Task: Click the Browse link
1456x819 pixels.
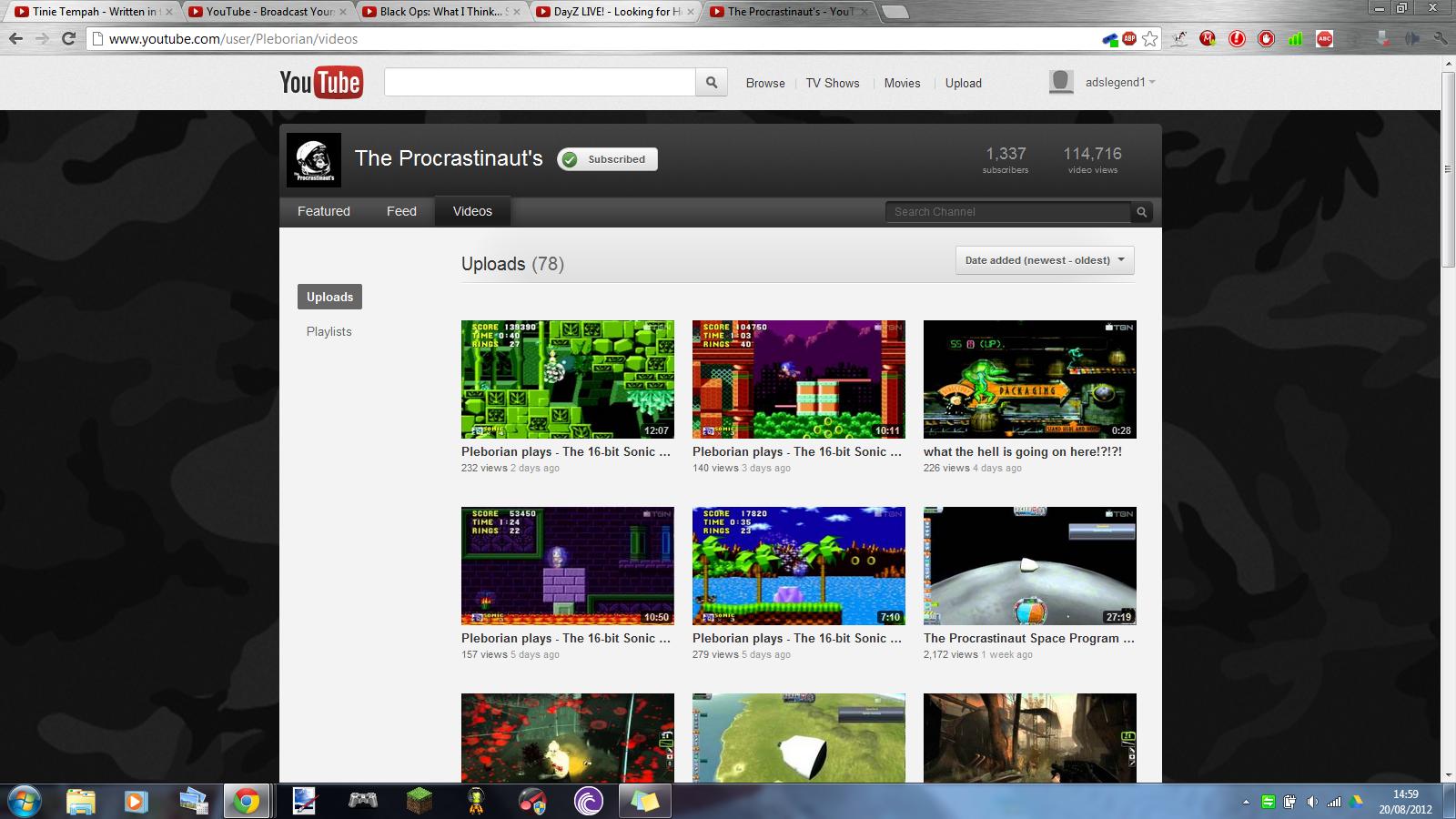Action: coord(765,83)
